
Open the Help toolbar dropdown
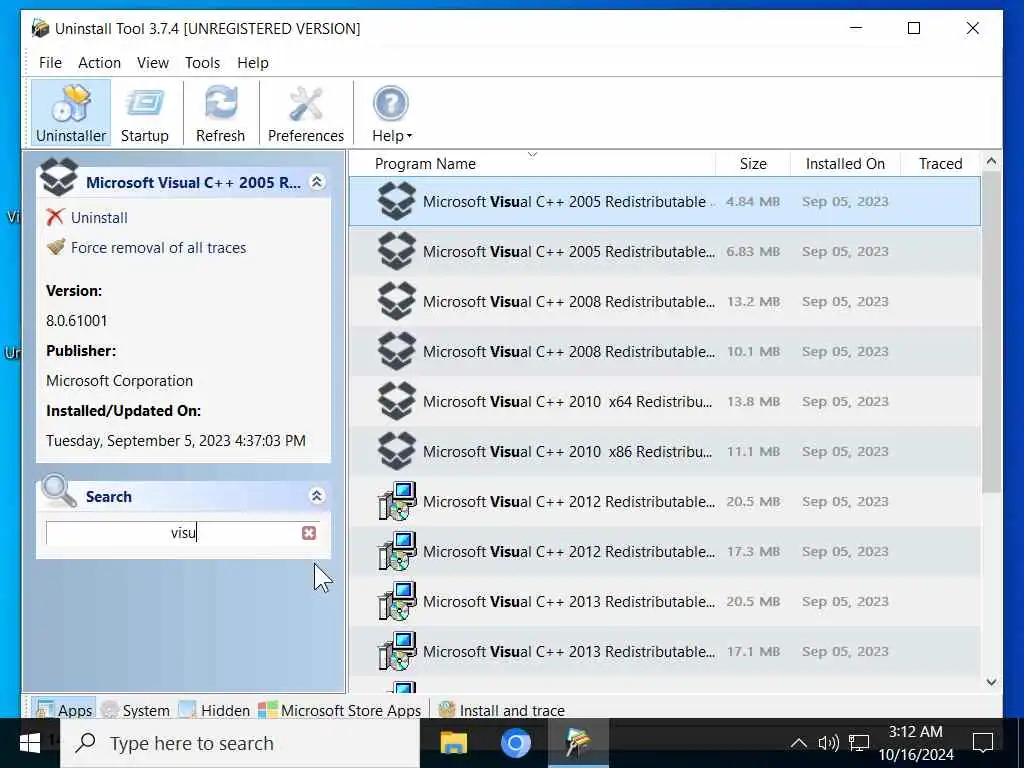click(x=391, y=112)
